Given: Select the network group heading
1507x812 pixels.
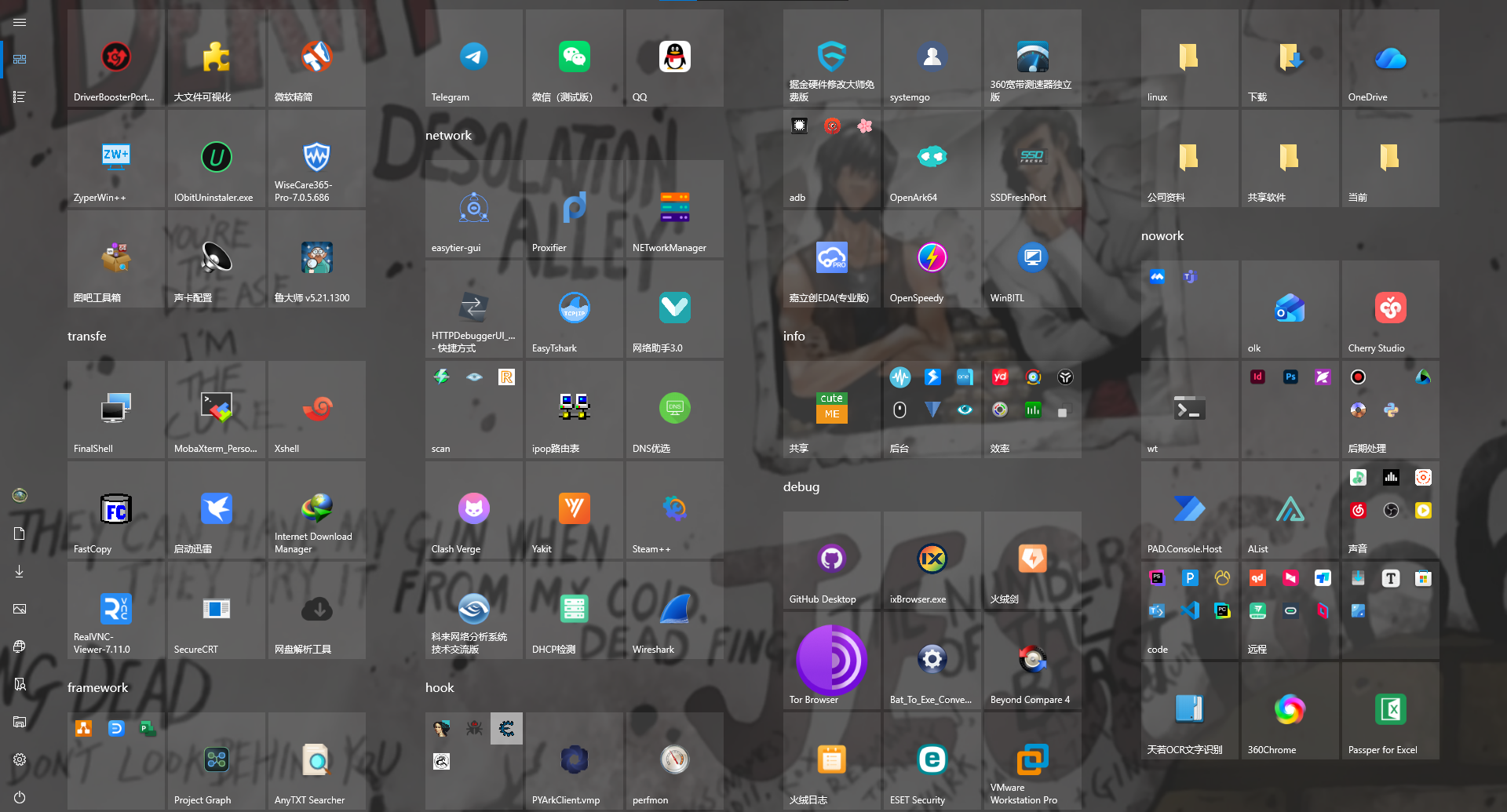Looking at the screenshot, I should click(x=448, y=136).
